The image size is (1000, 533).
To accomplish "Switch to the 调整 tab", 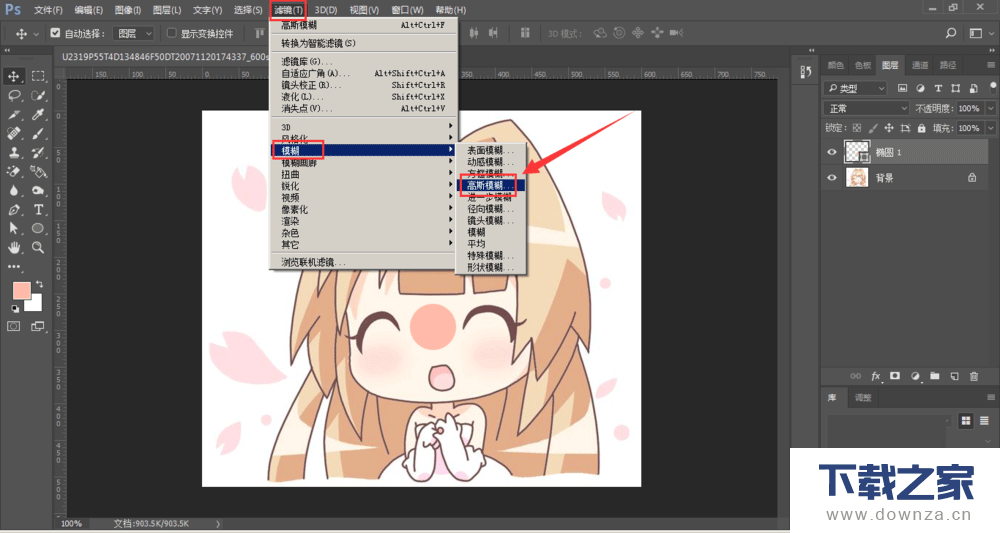I will point(863,398).
